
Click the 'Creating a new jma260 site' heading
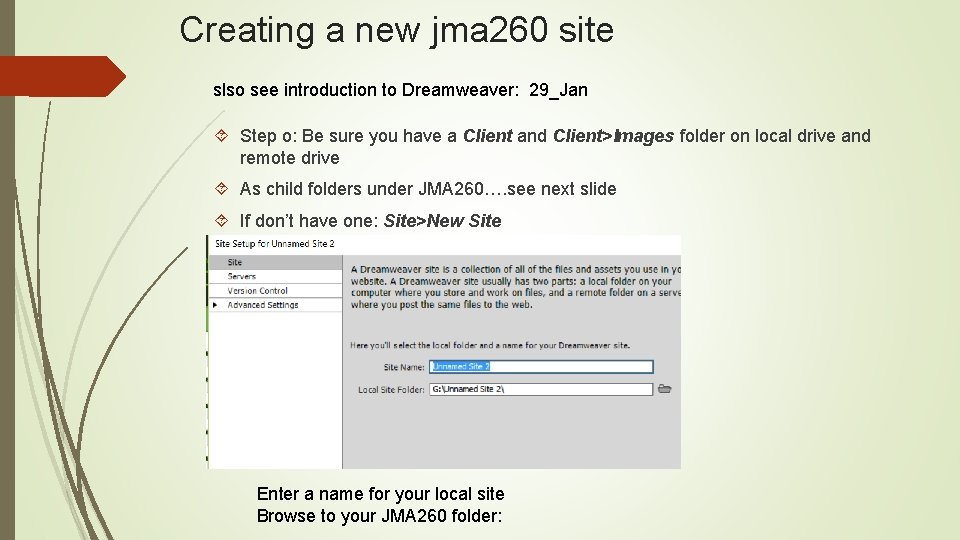coord(397,29)
